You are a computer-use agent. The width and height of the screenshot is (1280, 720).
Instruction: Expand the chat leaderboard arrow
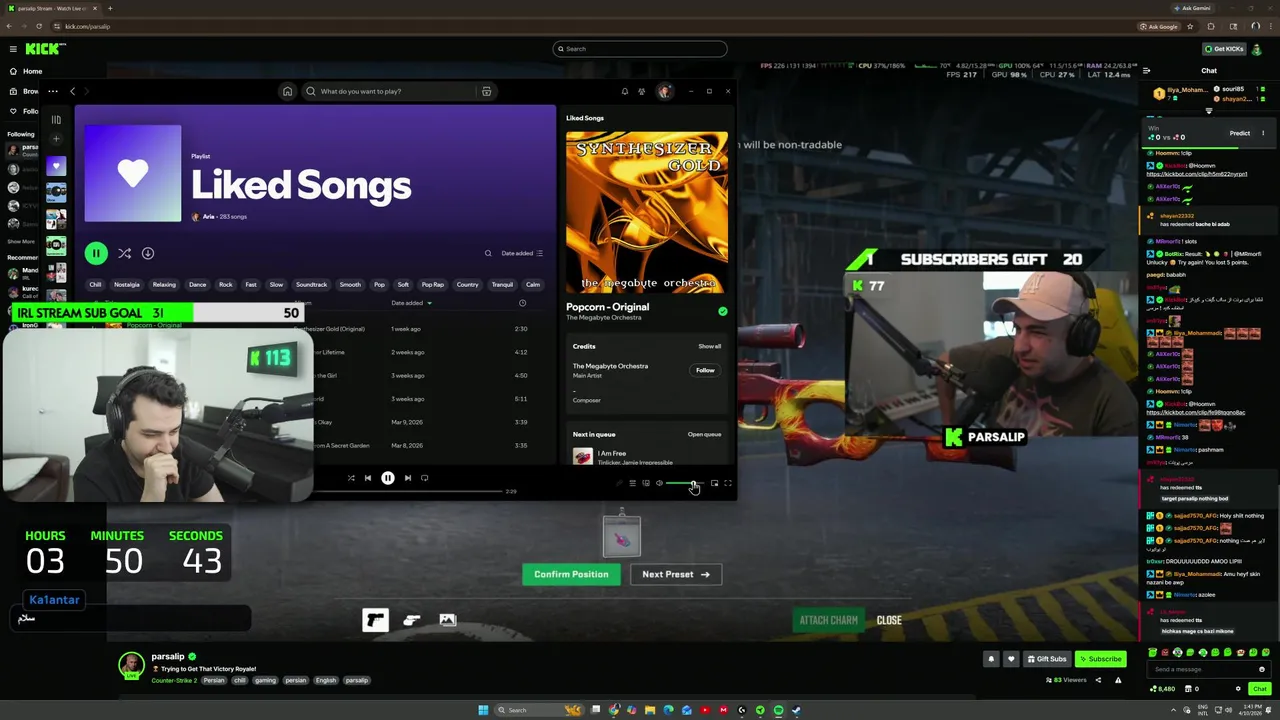pyautogui.click(x=1208, y=111)
